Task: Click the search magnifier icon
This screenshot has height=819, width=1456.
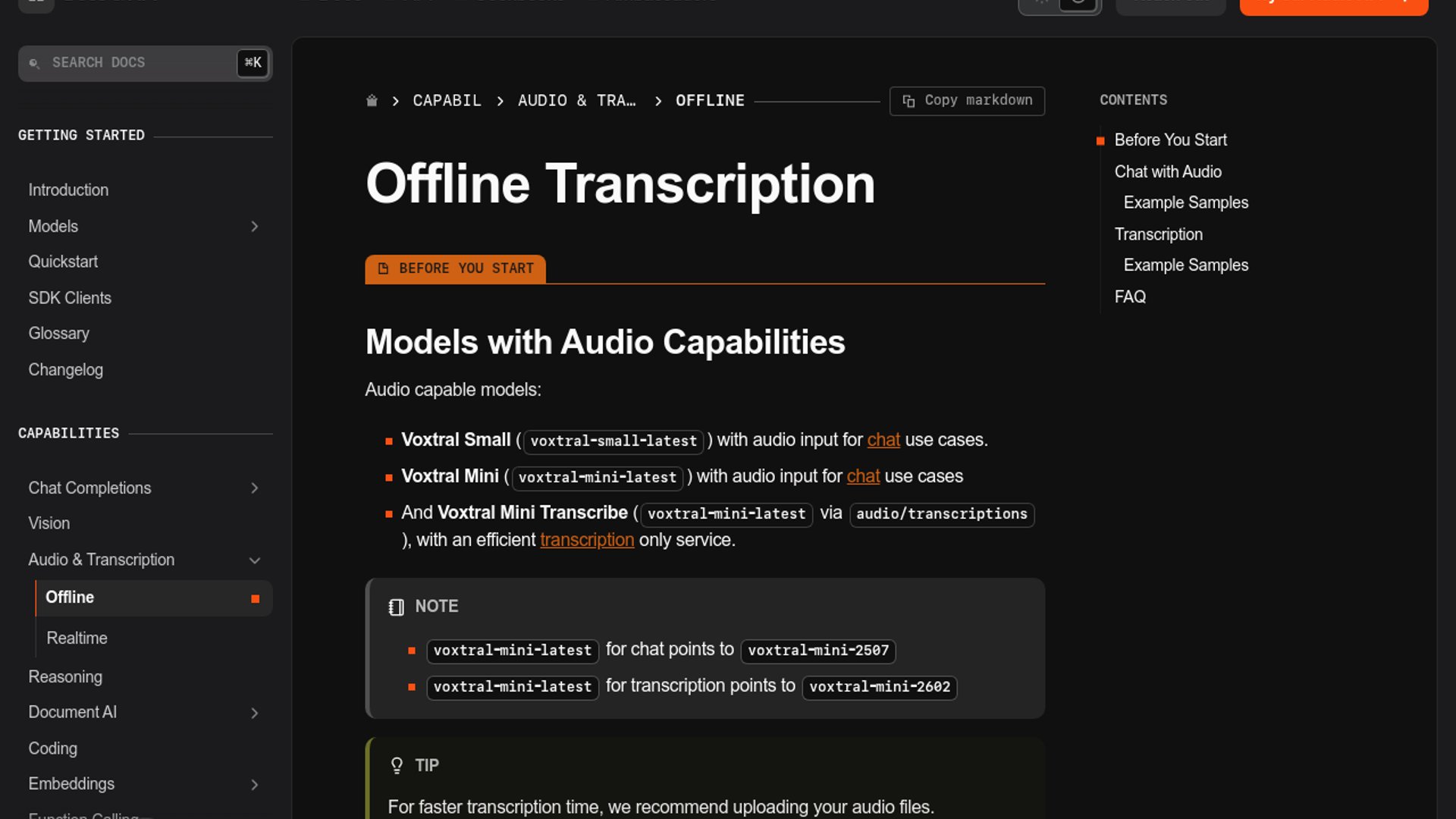Action: 34,63
